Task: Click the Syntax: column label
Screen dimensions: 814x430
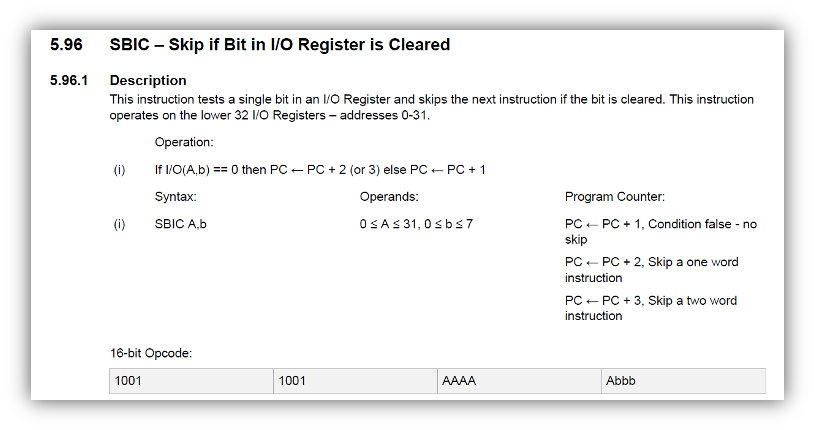Action: pyautogui.click(x=175, y=197)
